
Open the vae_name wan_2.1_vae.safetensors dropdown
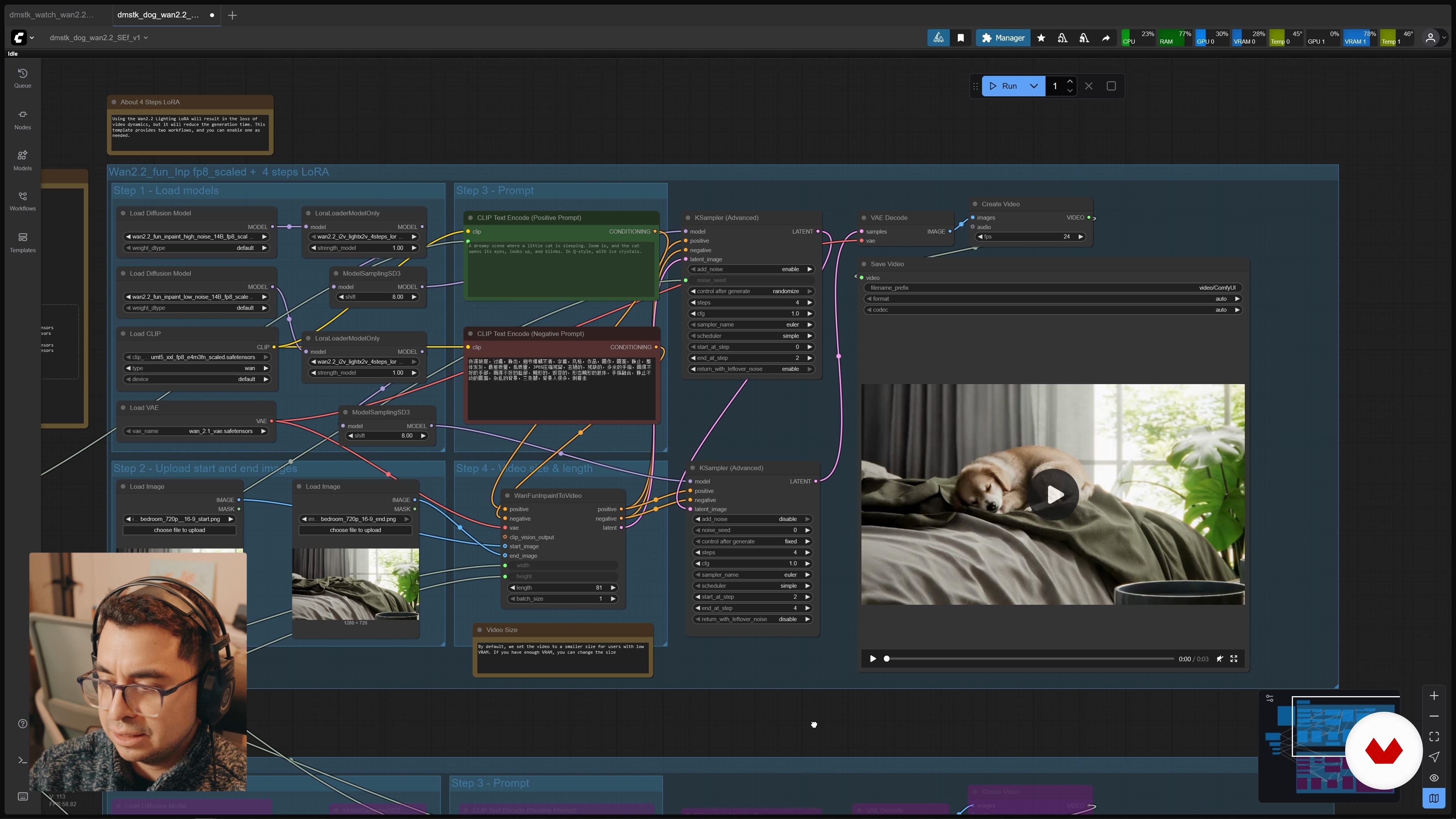(x=196, y=431)
